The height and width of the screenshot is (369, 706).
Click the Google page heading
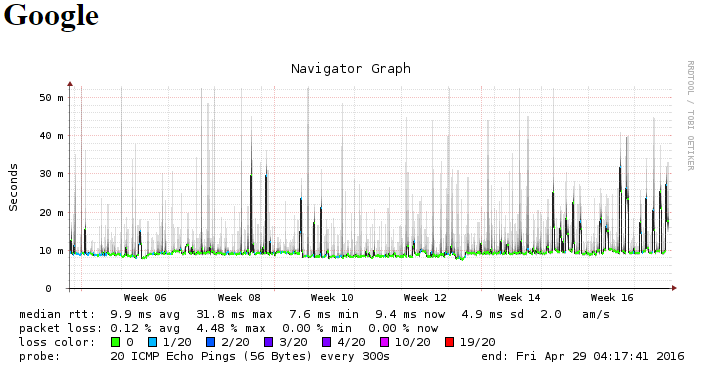pyautogui.click(x=51, y=16)
